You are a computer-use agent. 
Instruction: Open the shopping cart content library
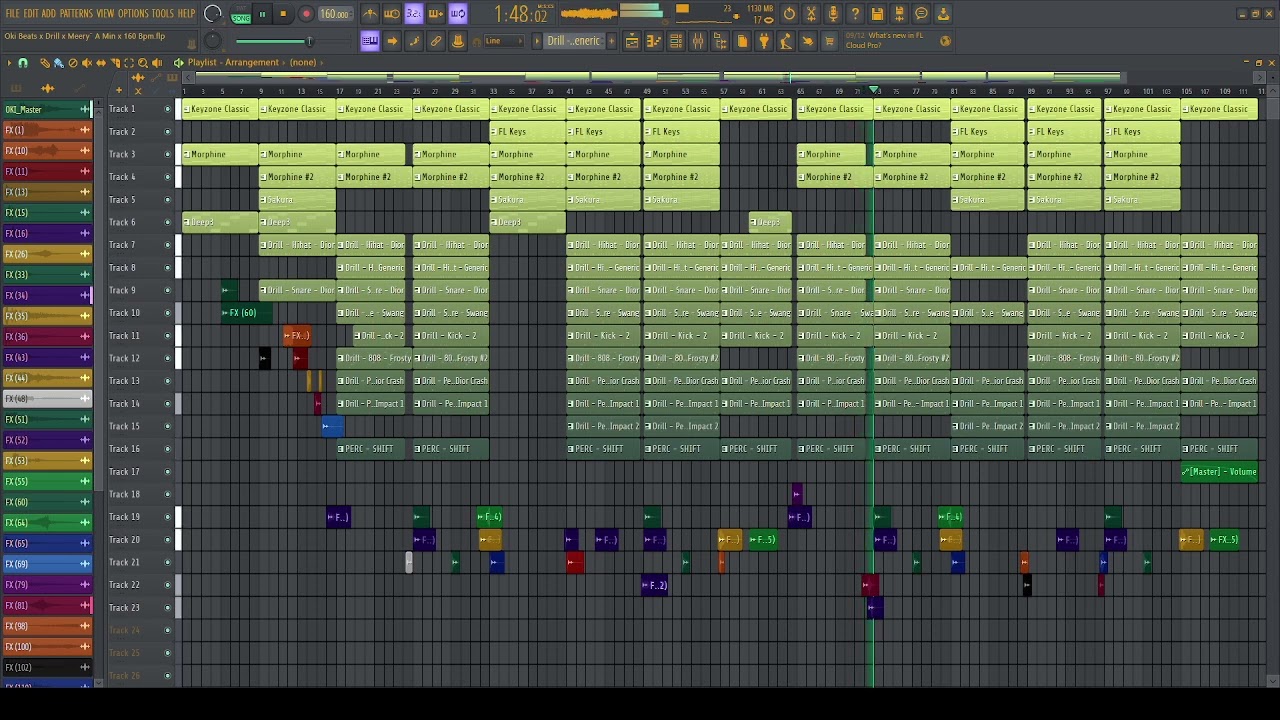pos(829,41)
